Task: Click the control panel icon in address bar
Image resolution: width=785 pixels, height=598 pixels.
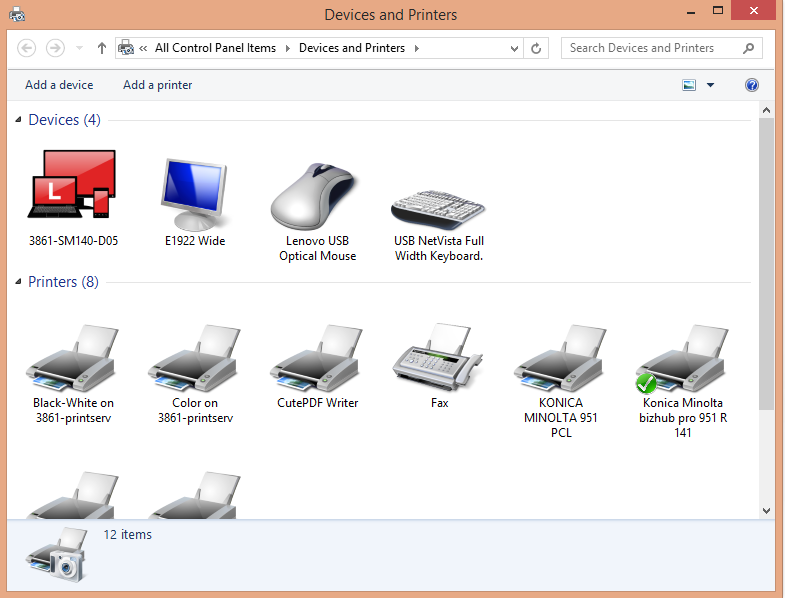Action: [x=126, y=48]
